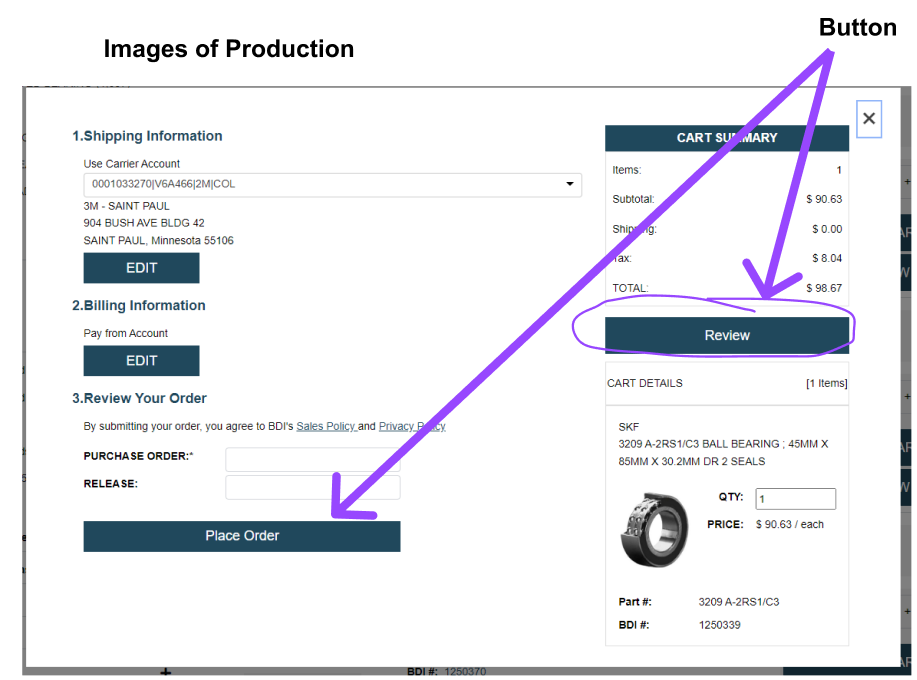Select the price $ 90.63 / each
This screenshot has height=680, width=917.
[790, 524]
